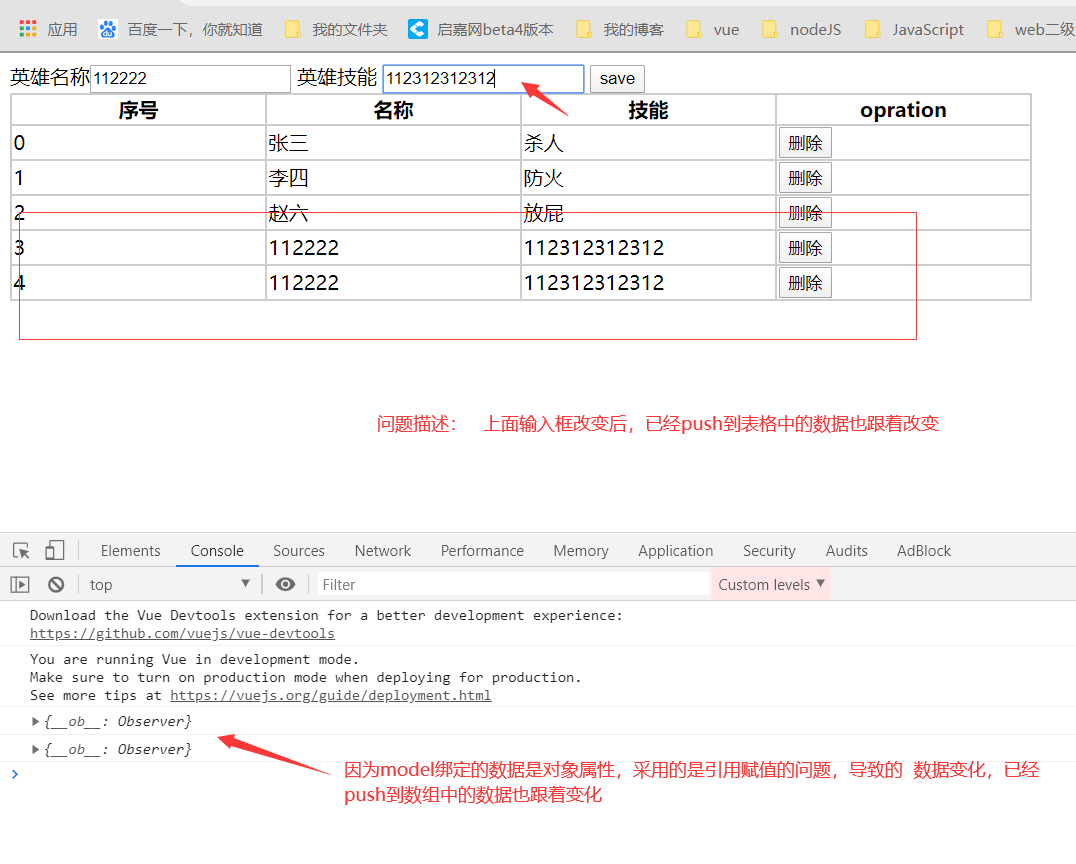1076x864 pixels.
Task: Activate the inspect element picker icon
Action: [21, 550]
